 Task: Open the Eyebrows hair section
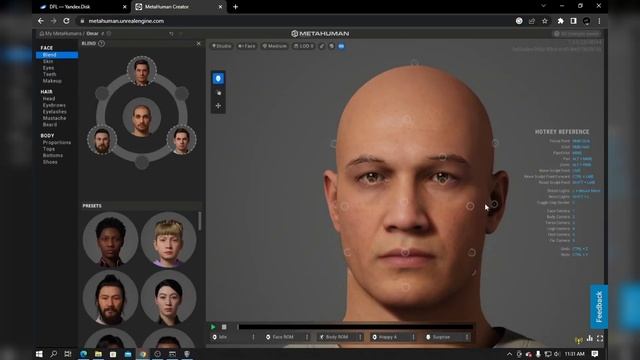click(x=54, y=105)
